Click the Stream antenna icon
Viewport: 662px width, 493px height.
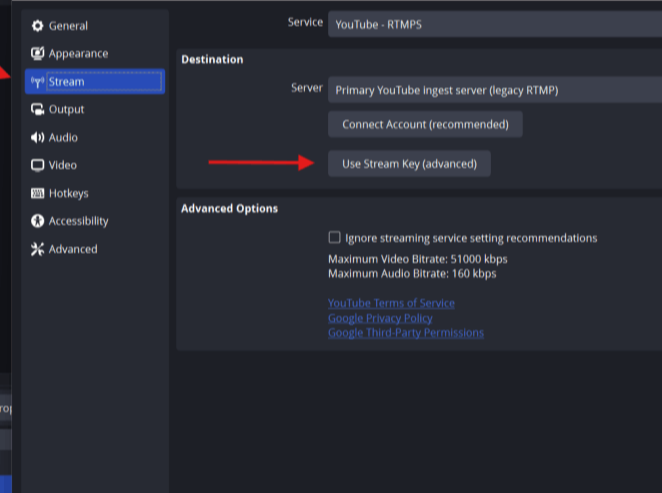point(37,82)
